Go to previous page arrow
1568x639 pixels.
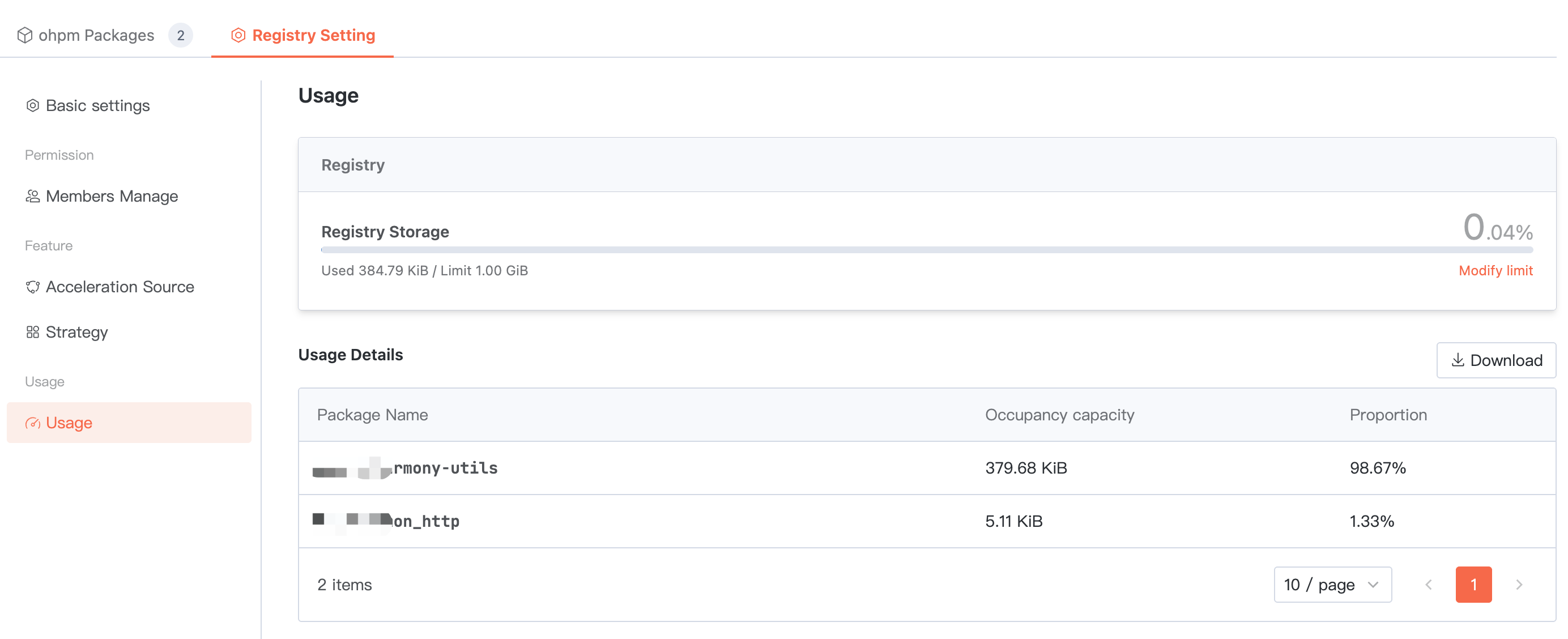point(1429,584)
